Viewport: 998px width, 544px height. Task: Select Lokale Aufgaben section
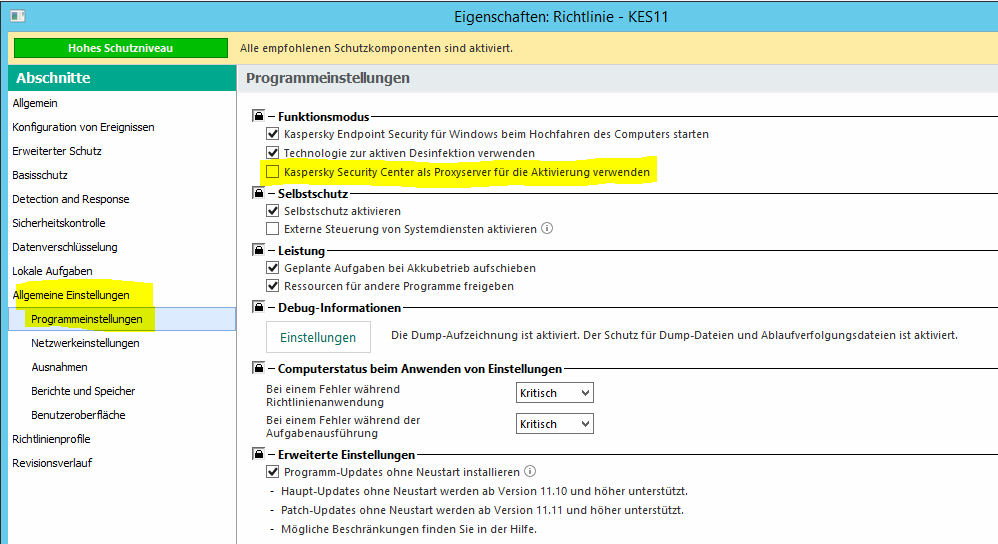[x=52, y=271]
